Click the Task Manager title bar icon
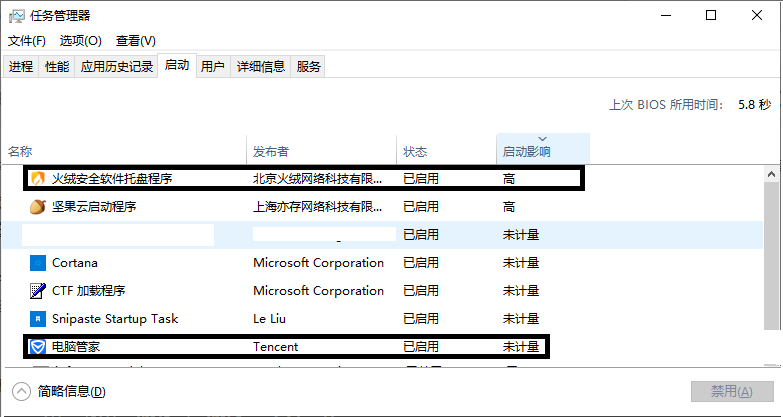 click(16, 16)
